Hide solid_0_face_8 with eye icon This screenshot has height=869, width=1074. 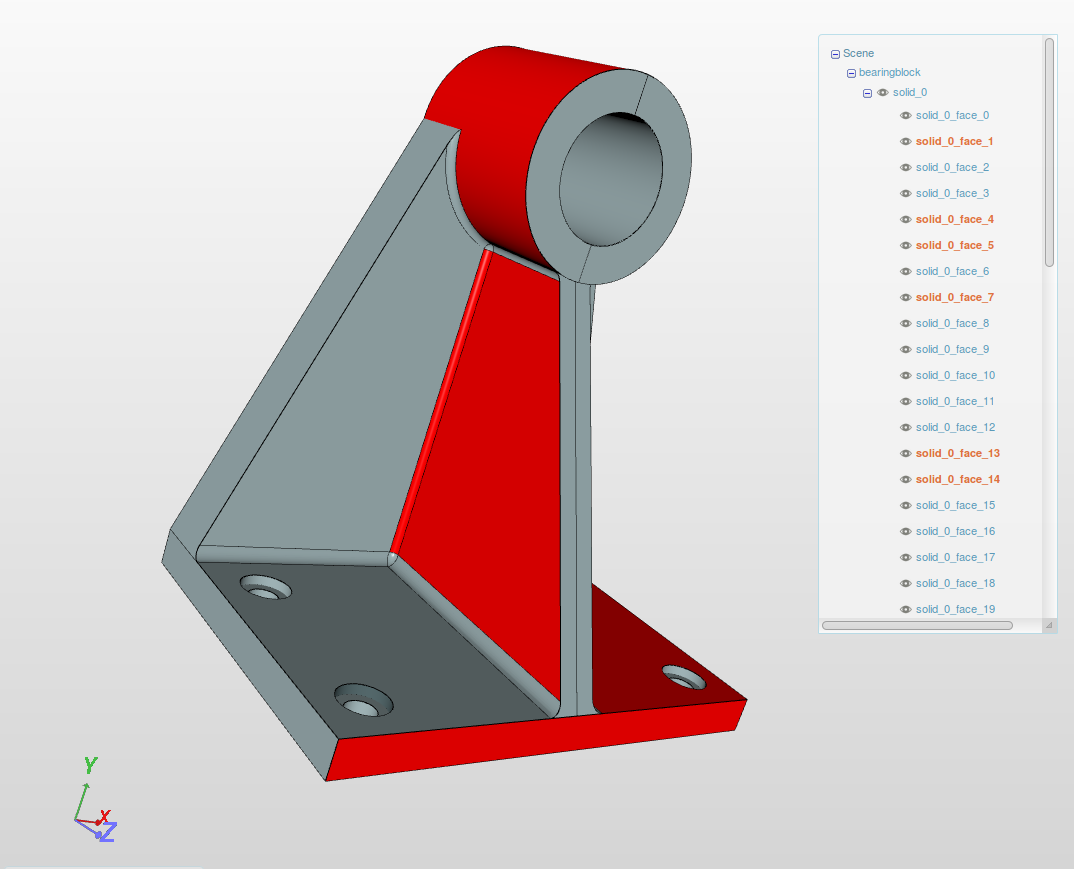906,324
